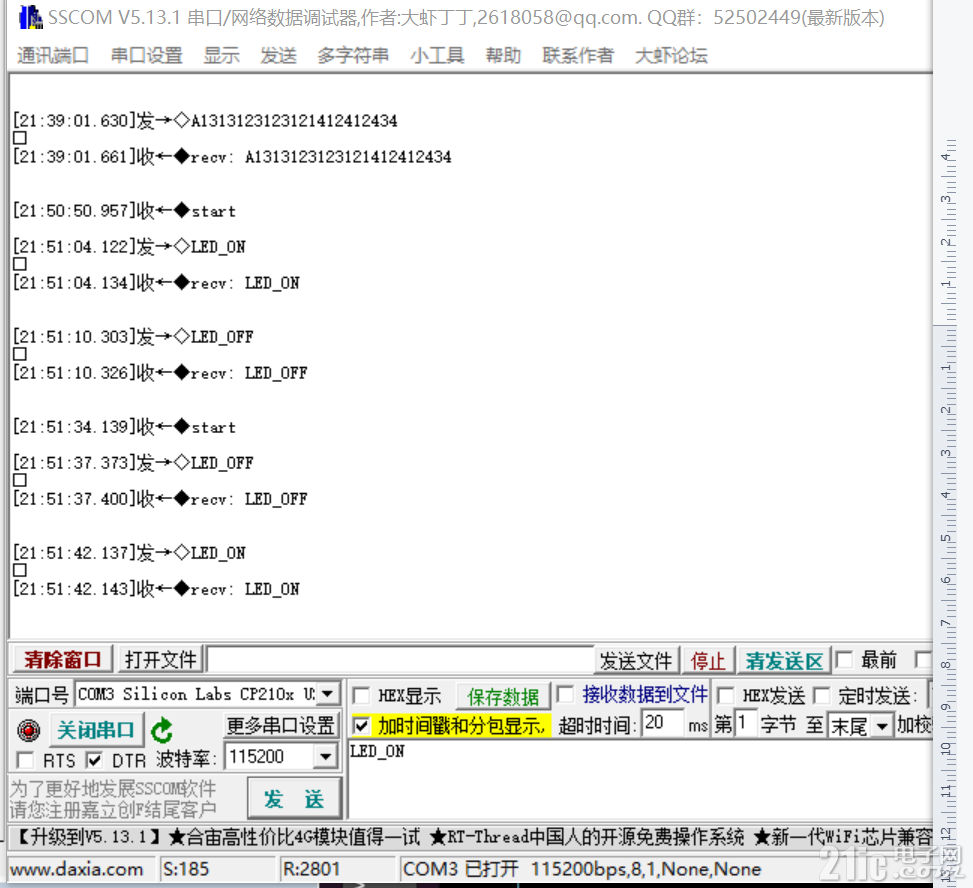The width and height of the screenshot is (973, 888).
Task: Open the 通讯端口 menu
Action: 52,55
